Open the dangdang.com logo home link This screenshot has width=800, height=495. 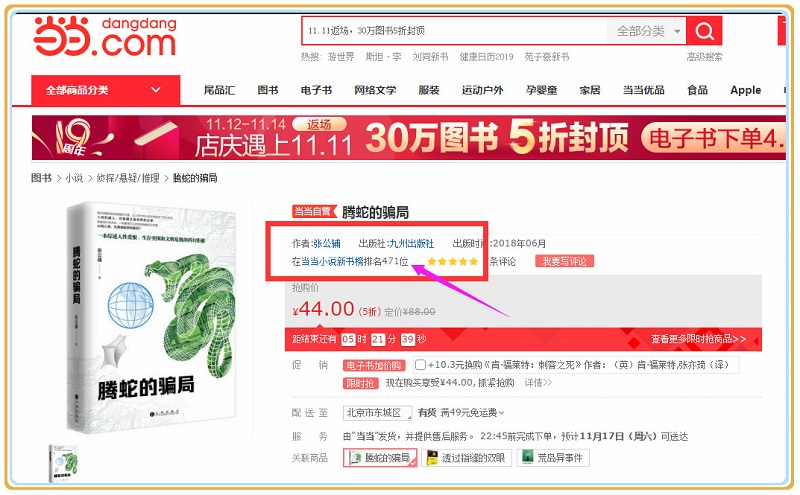click(x=105, y=36)
